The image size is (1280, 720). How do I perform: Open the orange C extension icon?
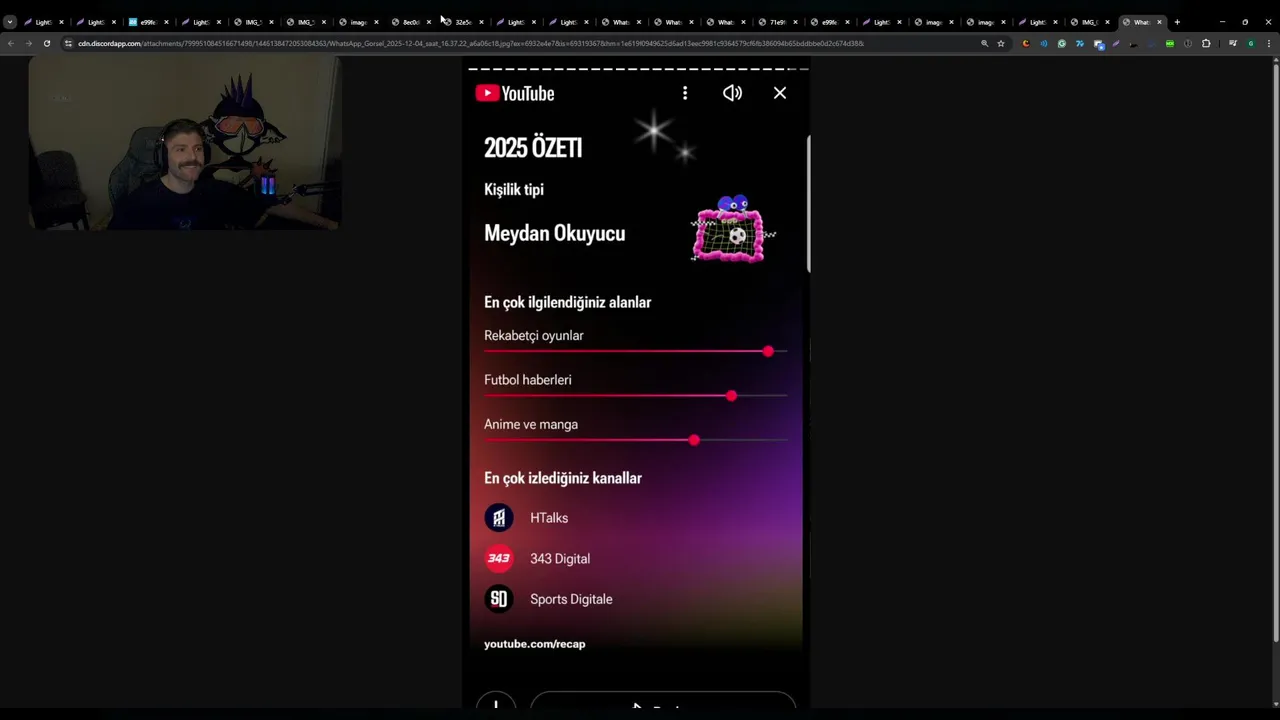point(1026,43)
